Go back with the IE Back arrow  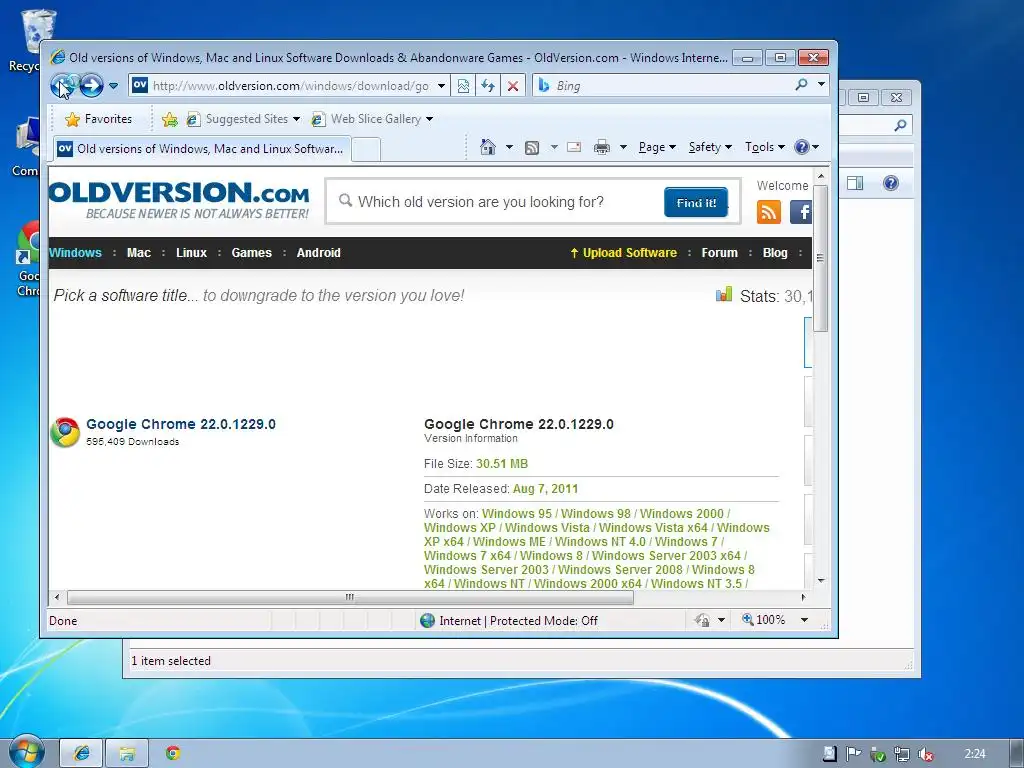coord(63,86)
